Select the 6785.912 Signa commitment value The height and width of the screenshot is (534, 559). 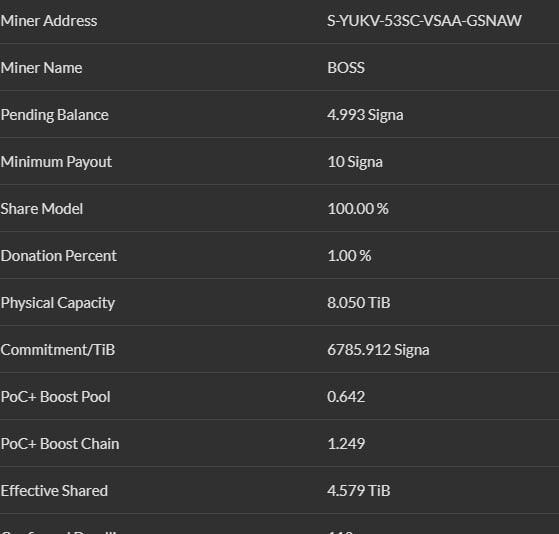(x=378, y=350)
